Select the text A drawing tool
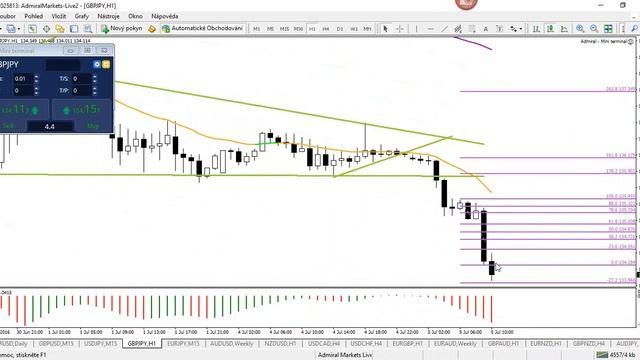The image size is (640, 360). [x=486, y=29]
